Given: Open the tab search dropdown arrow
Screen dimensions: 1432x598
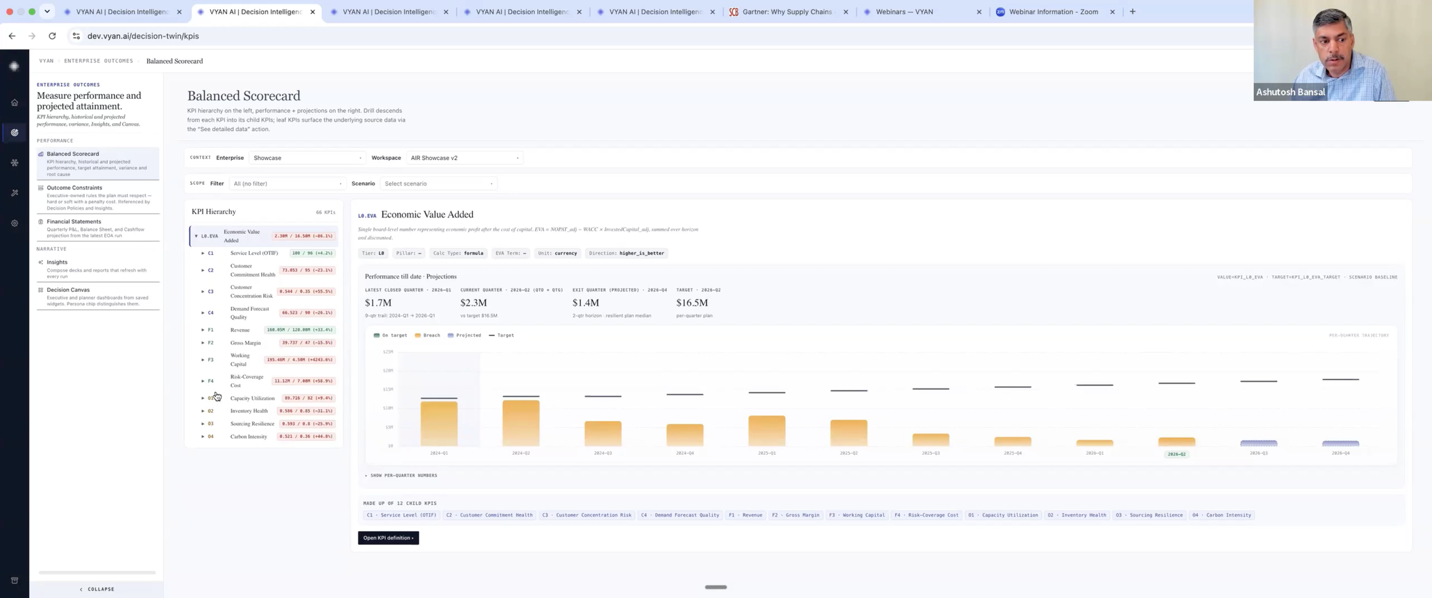Looking at the screenshot, I should (47, 12).
